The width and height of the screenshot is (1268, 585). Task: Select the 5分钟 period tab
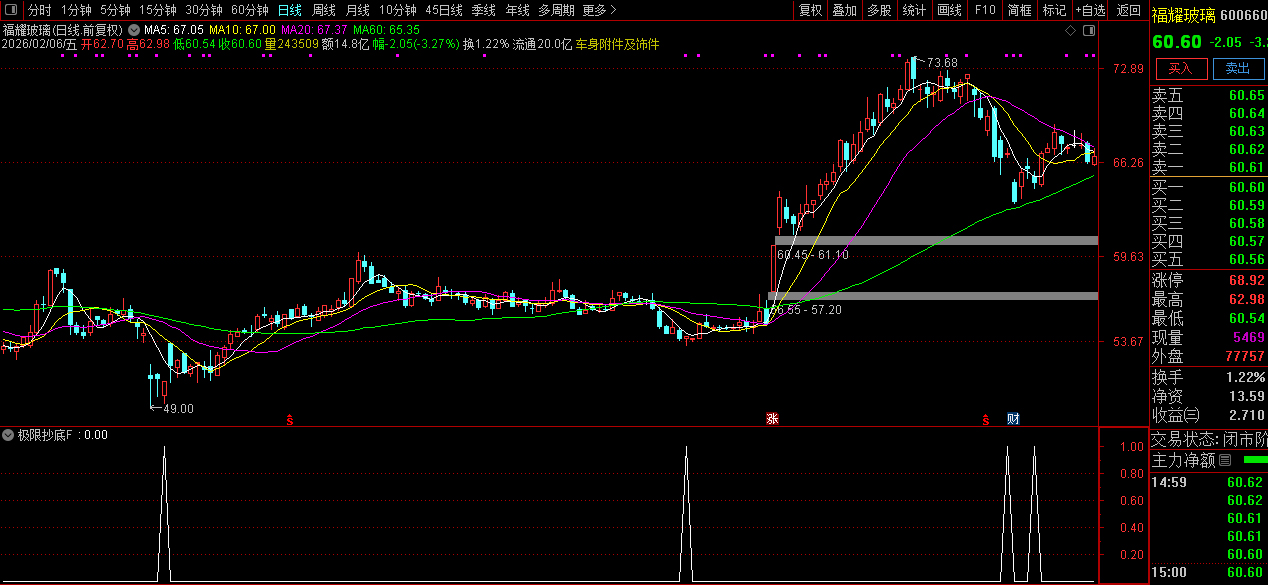115,10
